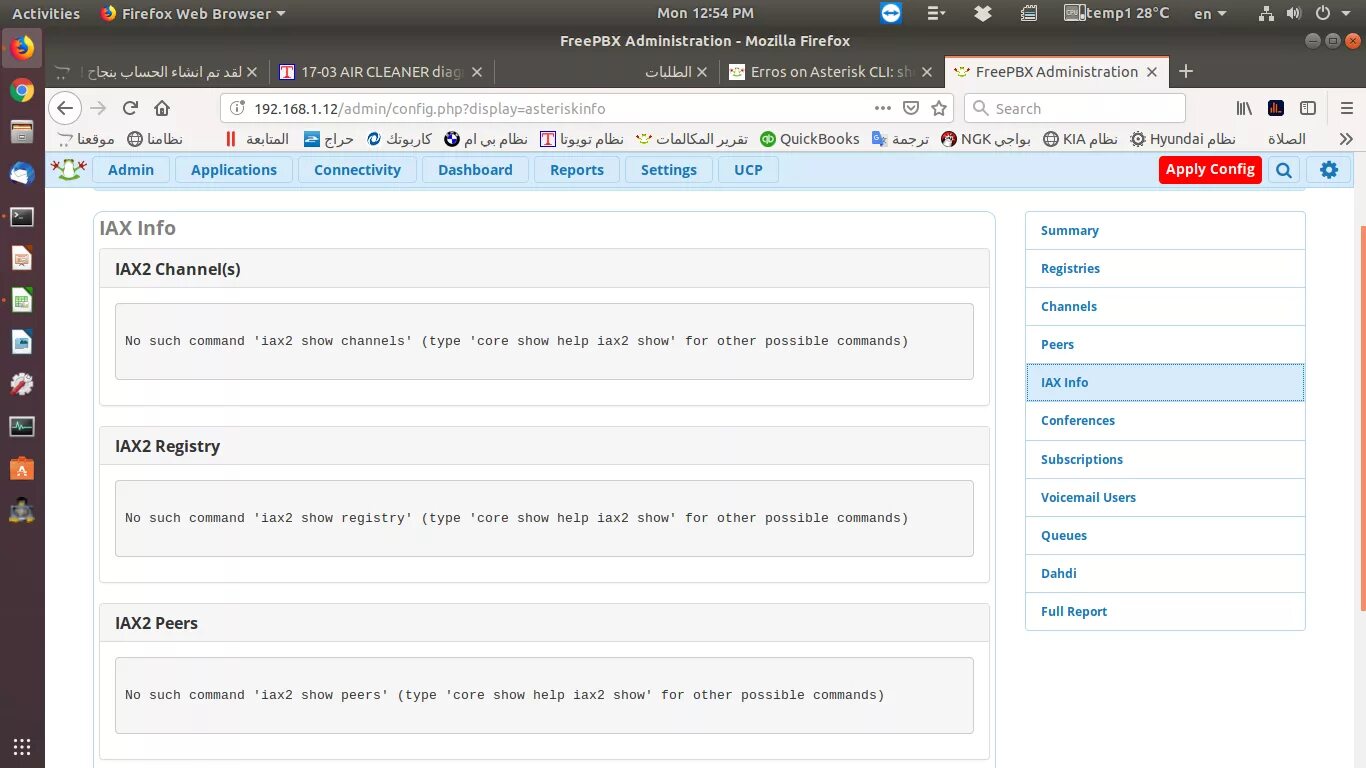Viewport: 1366px width, 768px height.
Task: Go back with the browser back arrow
Action: point(65,108)
